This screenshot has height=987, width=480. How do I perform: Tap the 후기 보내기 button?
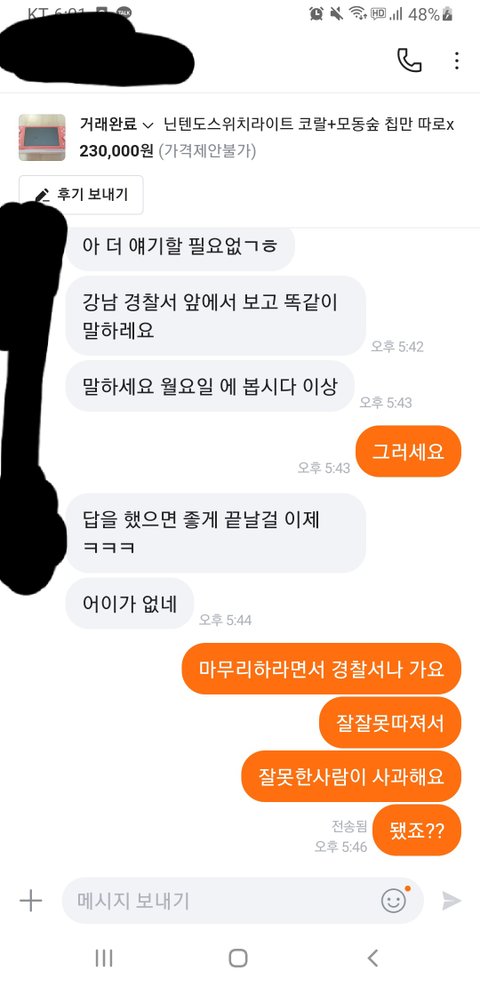point(81,195)
